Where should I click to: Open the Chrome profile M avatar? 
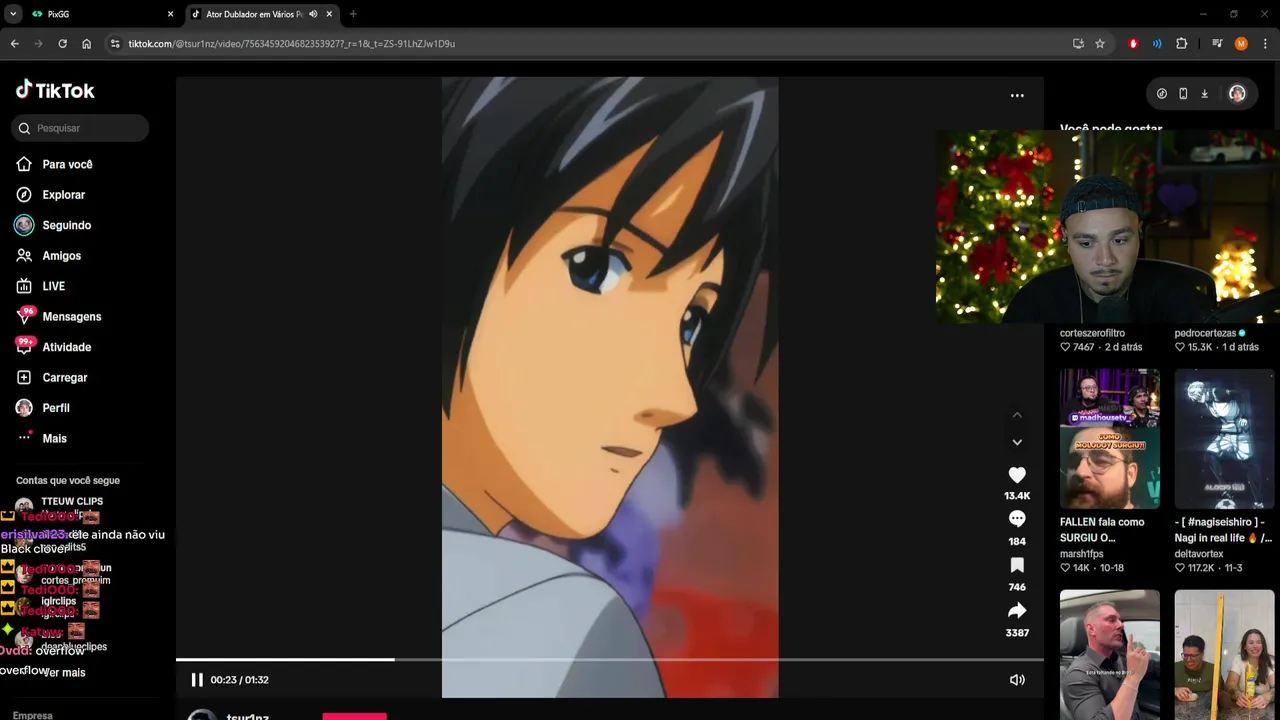[1241, 44]
